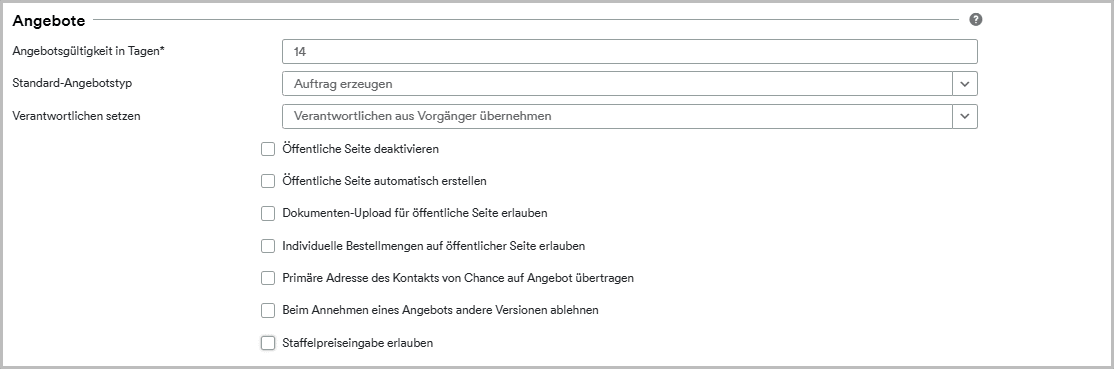Image resolution: width=1114 pixels, height=369 pixels.
Task: Click the Standard-Angebotstyp label text
Action: tap(72, 83)
